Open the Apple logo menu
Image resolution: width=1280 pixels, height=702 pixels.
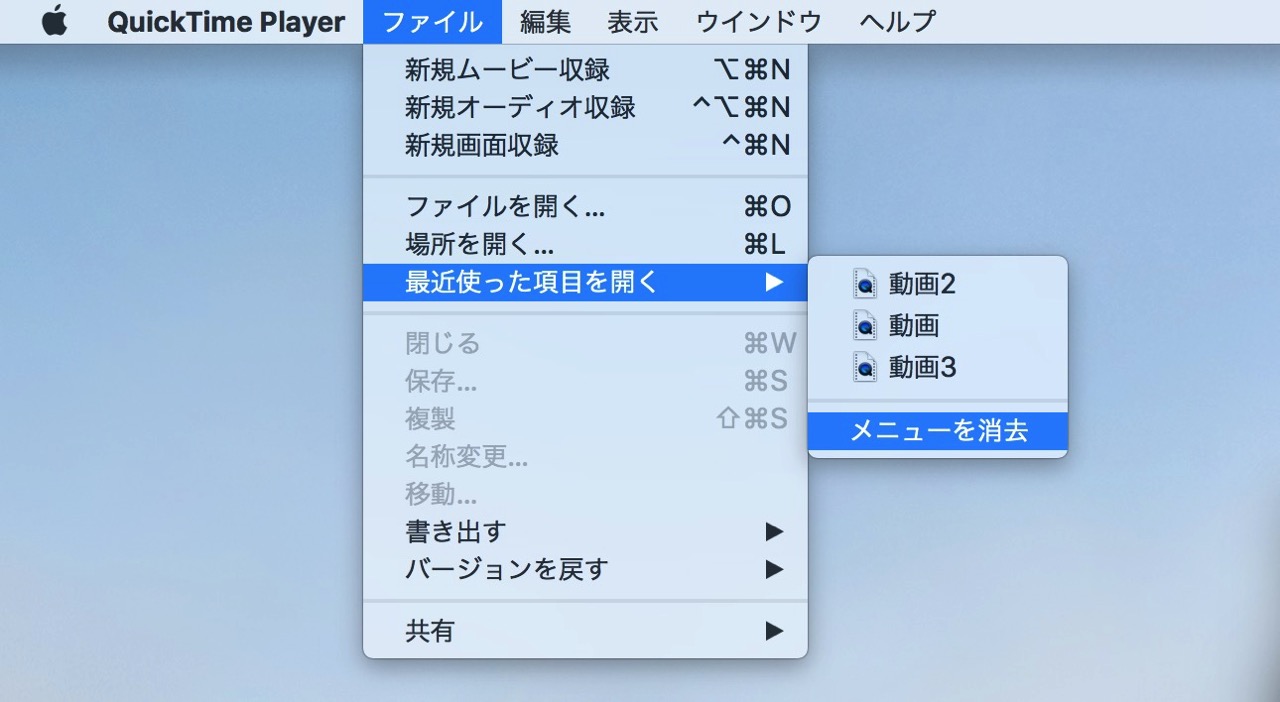(54, 21)
